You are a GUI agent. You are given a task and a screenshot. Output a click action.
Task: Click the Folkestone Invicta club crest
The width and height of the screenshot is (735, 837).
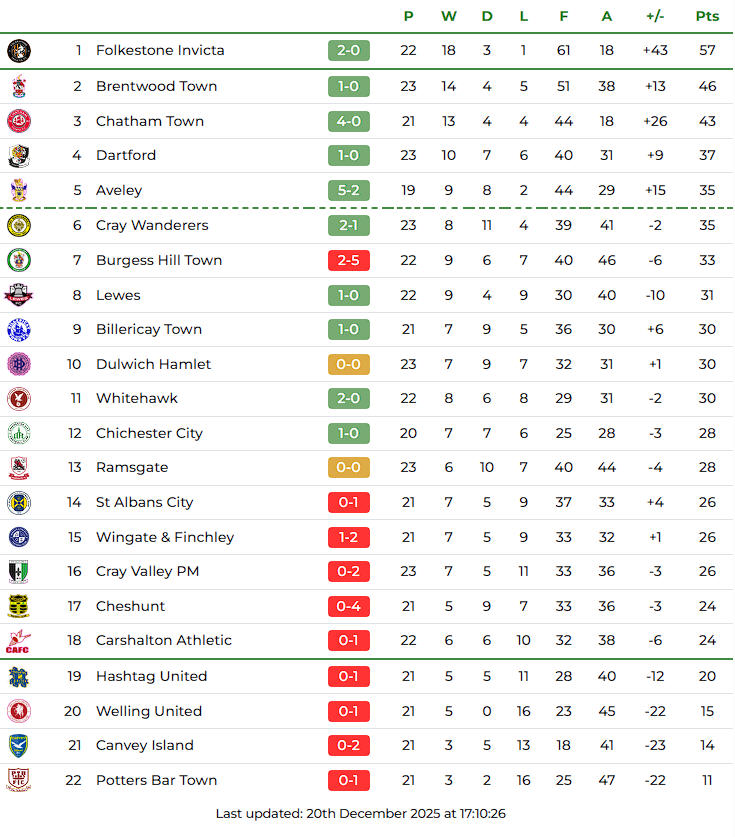[19, 51]
